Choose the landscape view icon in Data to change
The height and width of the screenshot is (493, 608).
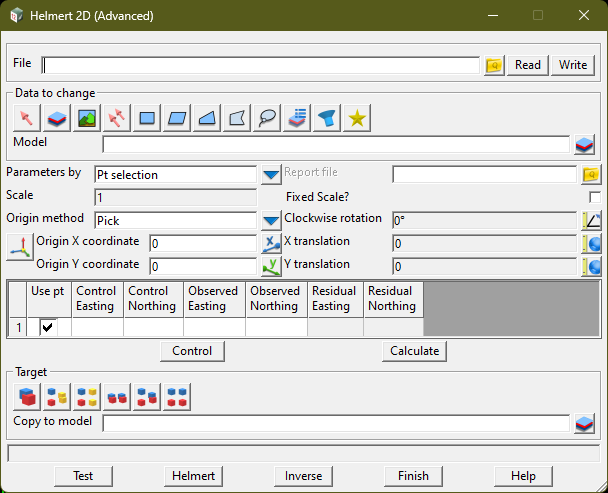point(87,118)
